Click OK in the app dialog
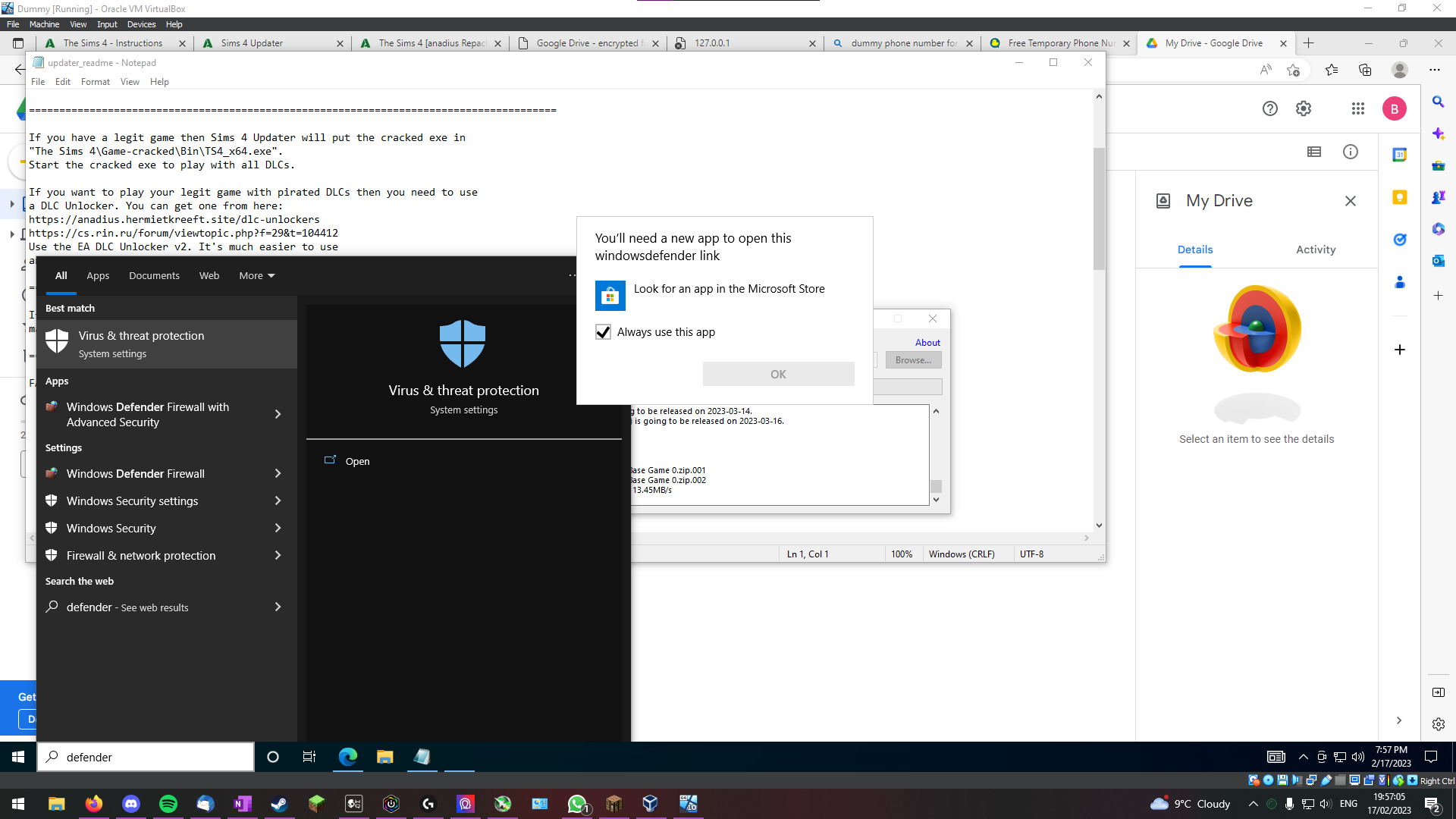Image resolution: width=1456 pixels, height=819 pixels. (x=778, y=375)
